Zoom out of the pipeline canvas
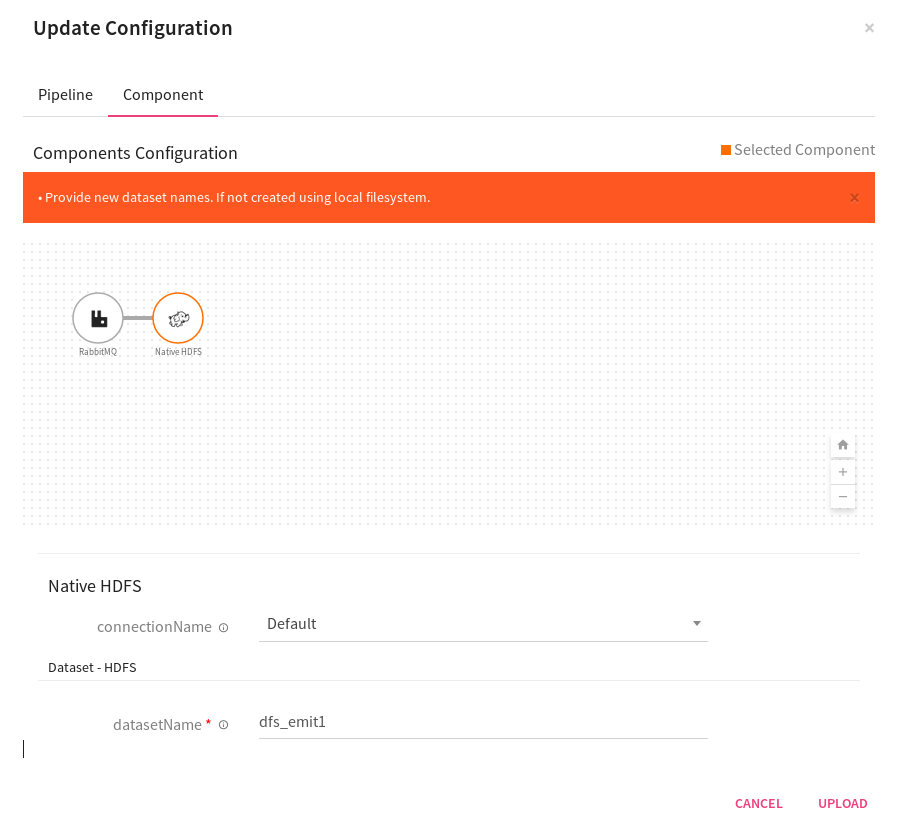This screenshot has width=897, height=835. click(x=843, y=496)
